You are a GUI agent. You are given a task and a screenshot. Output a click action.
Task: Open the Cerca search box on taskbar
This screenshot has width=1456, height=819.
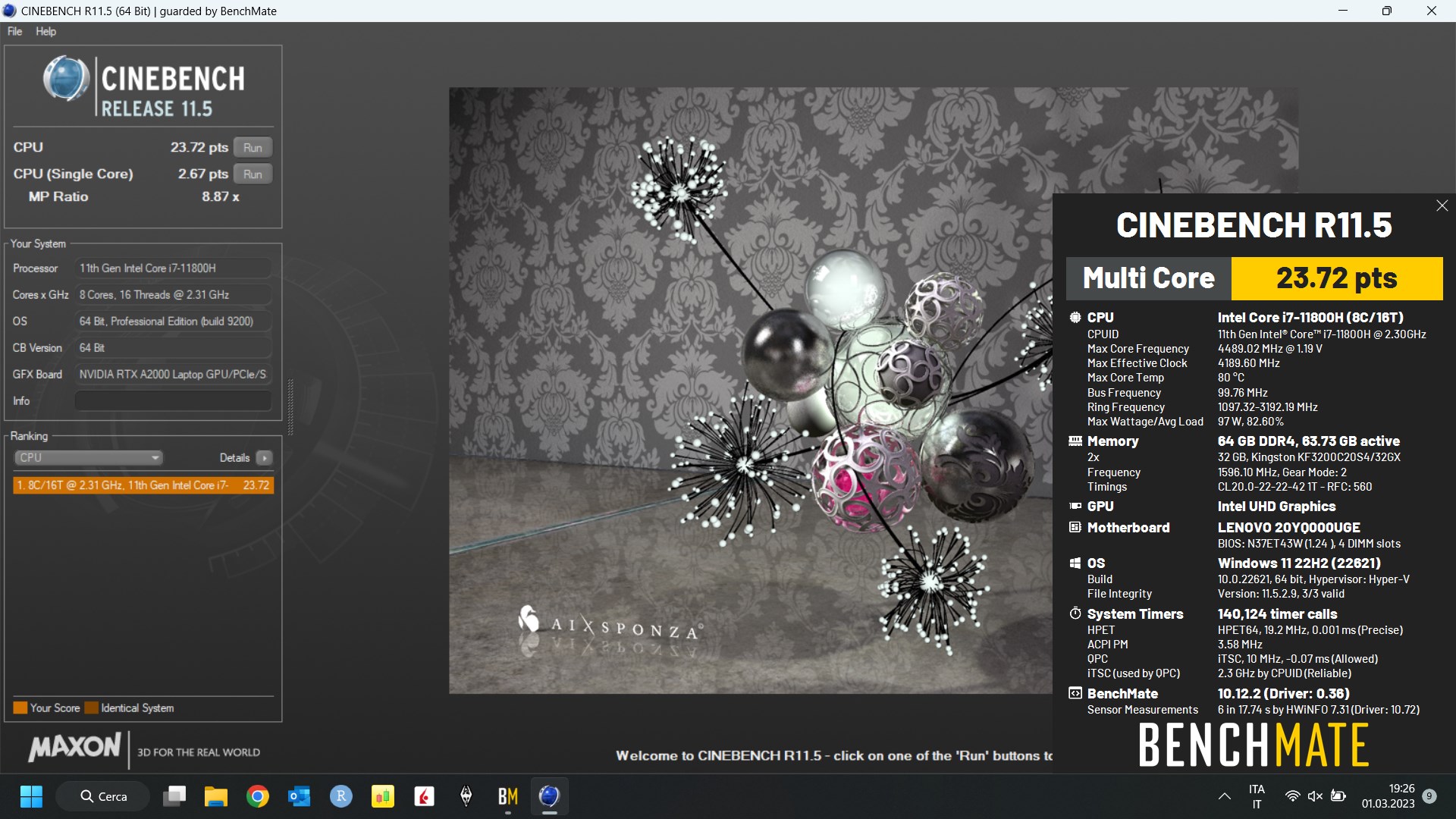(104, 796)
